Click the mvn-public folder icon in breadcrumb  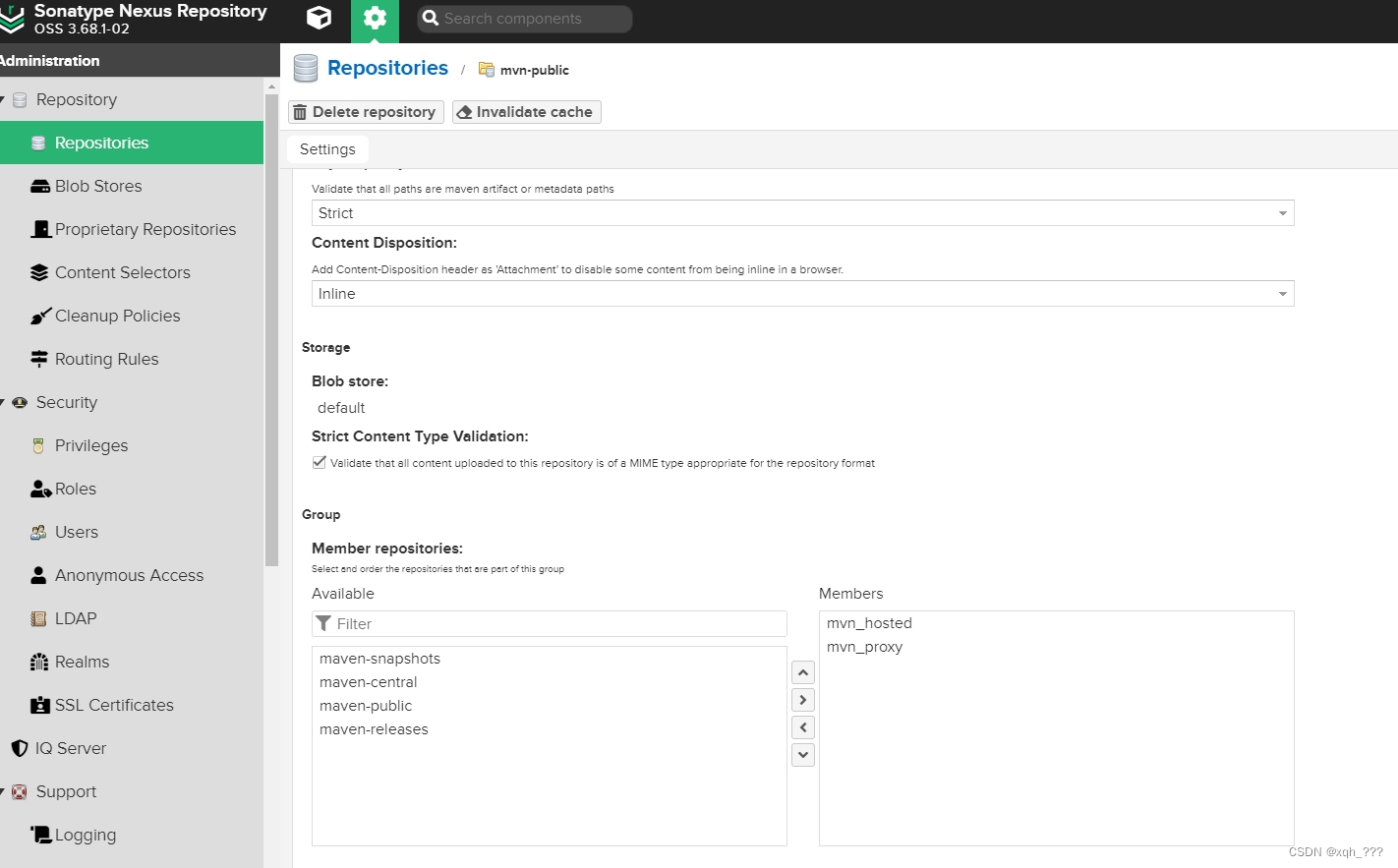pyautogui.click(x=486, y=70)
